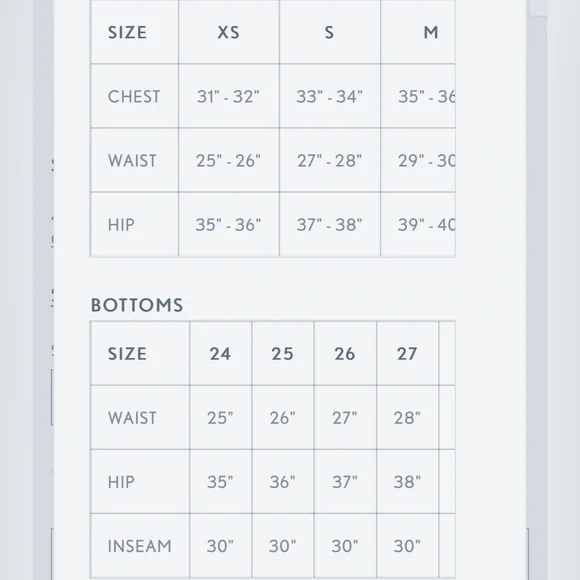This screenshot has height=580, width=580.
Task: Click bottoms size 27 header
Action: pos(407,354)
